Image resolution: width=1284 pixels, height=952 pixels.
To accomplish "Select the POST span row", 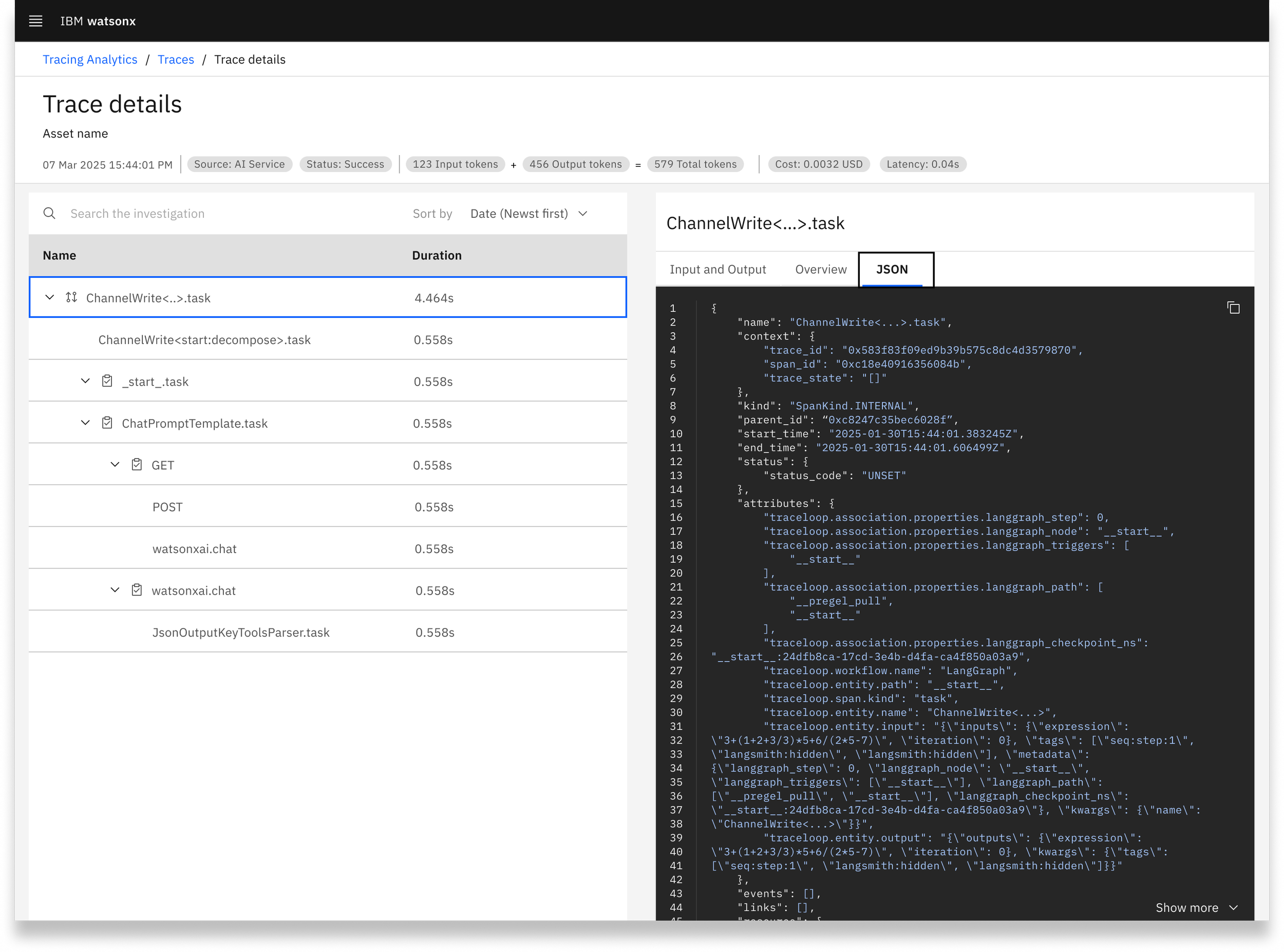I will [x=327, y=506].
